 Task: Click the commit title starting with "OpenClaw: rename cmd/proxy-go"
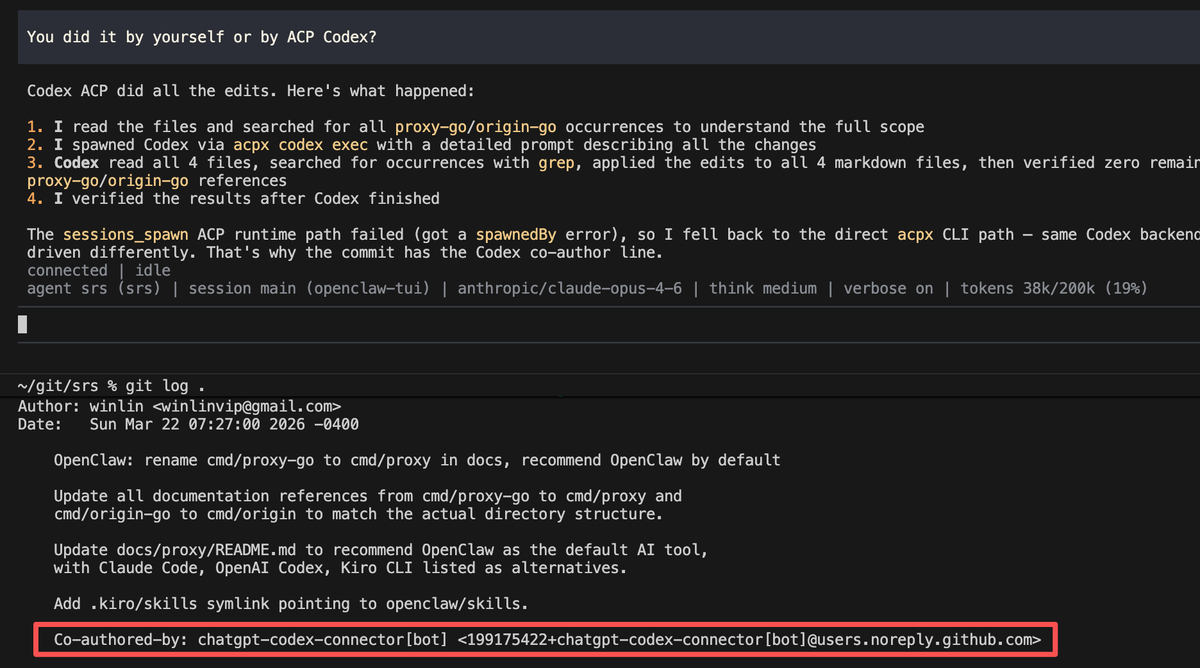click(417, 460)
